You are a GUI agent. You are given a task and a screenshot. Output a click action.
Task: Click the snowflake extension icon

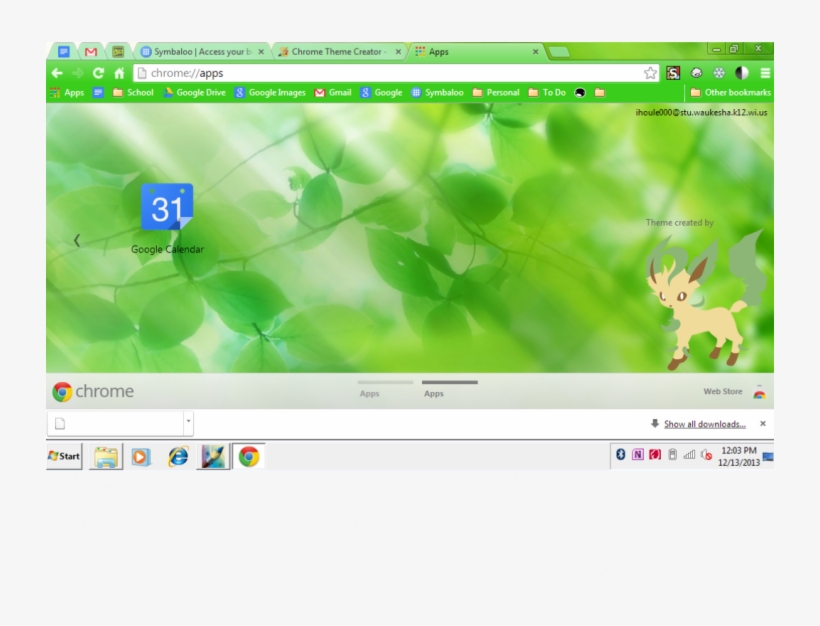[718, 72]
